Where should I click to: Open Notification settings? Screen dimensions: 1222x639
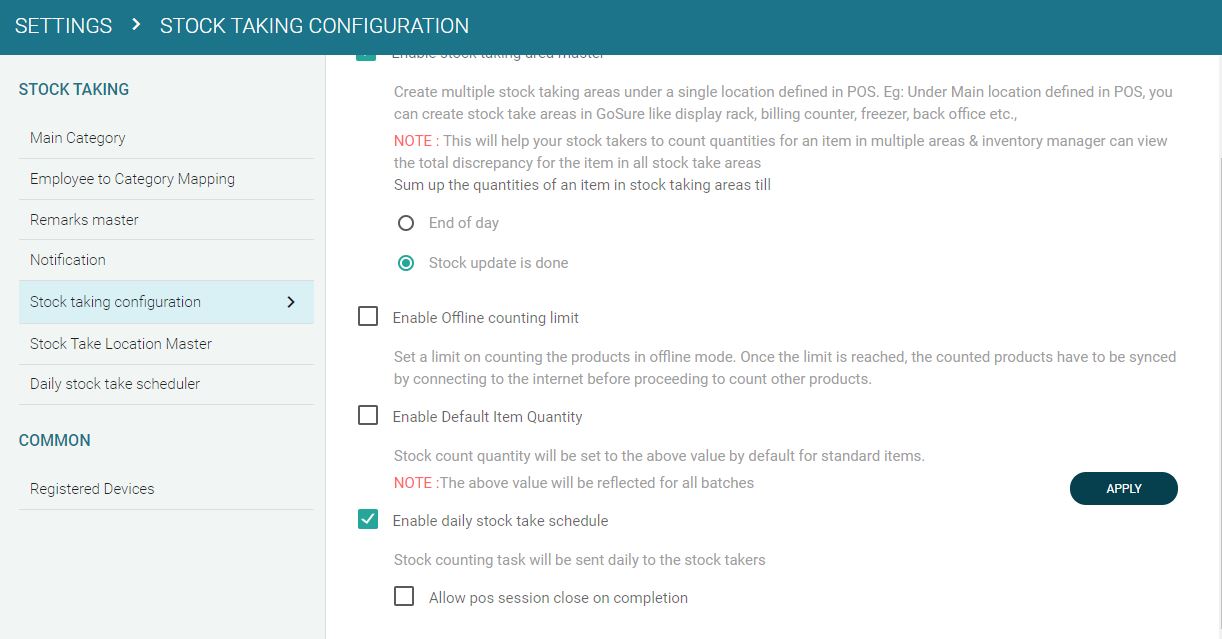tap(68, 260)
